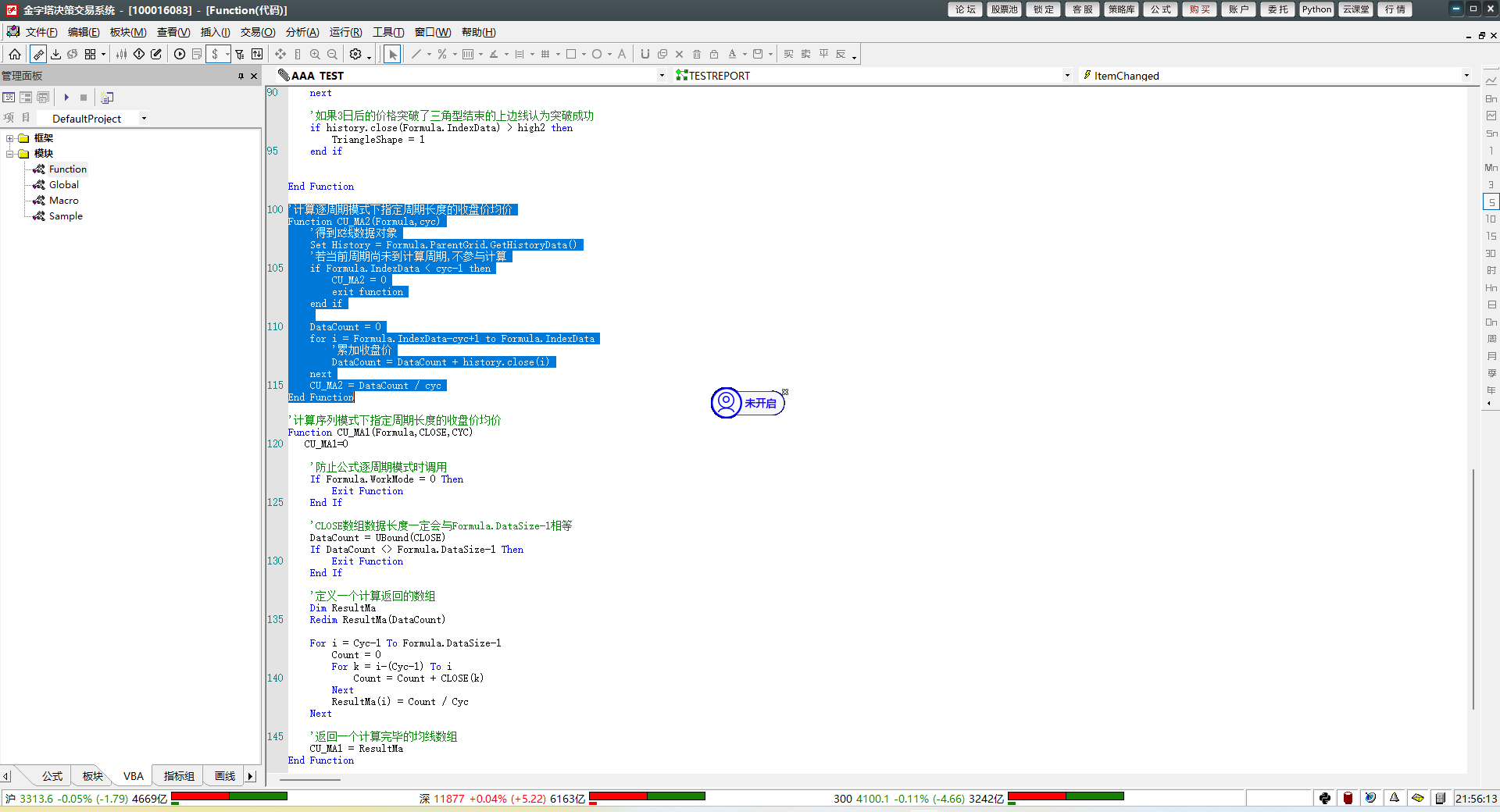Select the percent line drawing tool
This screenshot has height=812, width=1500.
(x=442, y=54)
